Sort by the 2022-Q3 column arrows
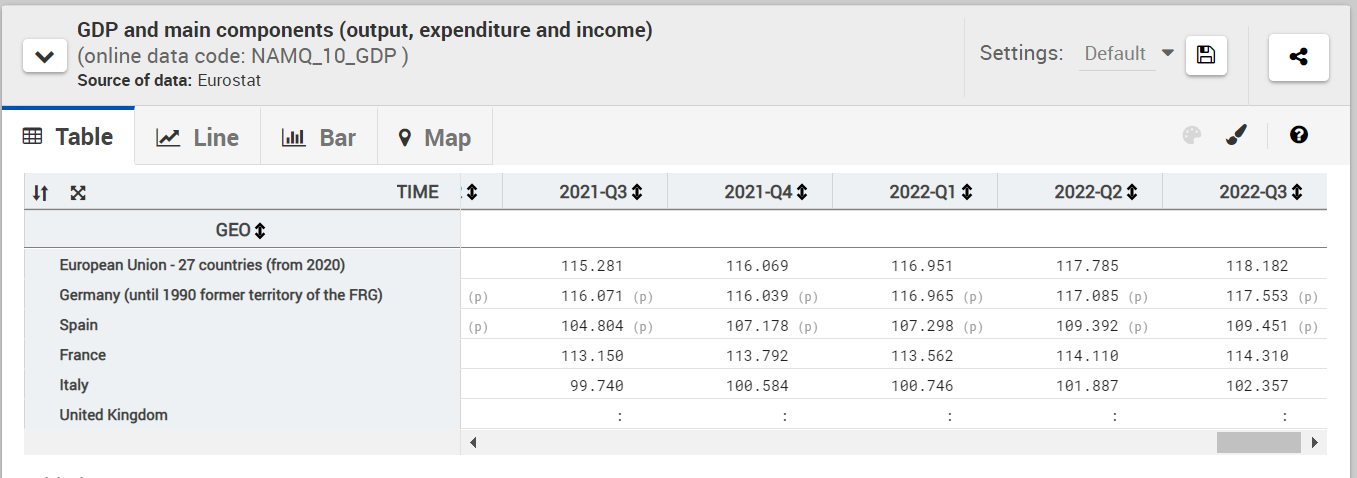1357x478 pixels. [x=1297, y=192]
